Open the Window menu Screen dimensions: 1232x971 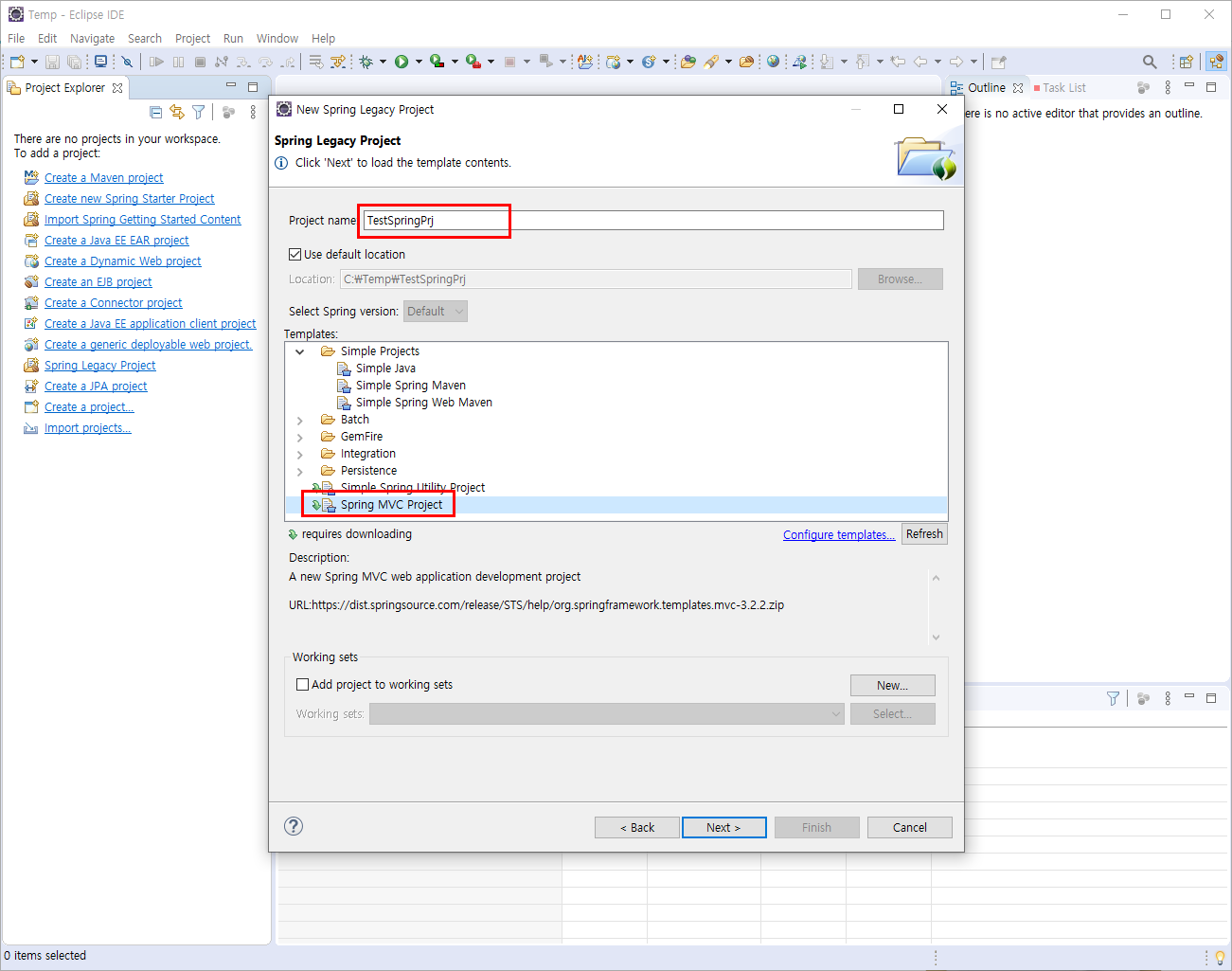pos(277,38)
